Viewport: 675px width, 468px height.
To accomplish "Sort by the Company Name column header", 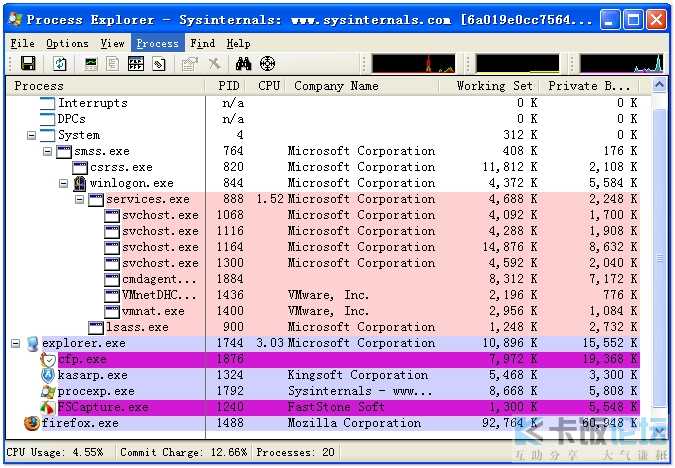I will pos(362,86).
